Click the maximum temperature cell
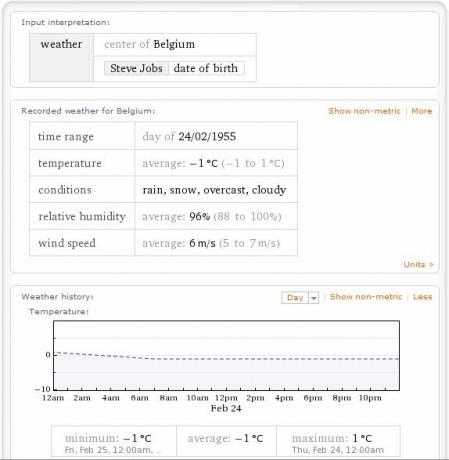 tap(338, 441)
